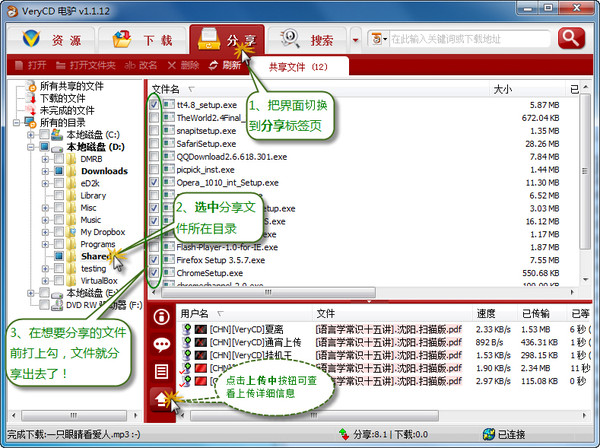Expand the Misc folder node

[45, 208]
